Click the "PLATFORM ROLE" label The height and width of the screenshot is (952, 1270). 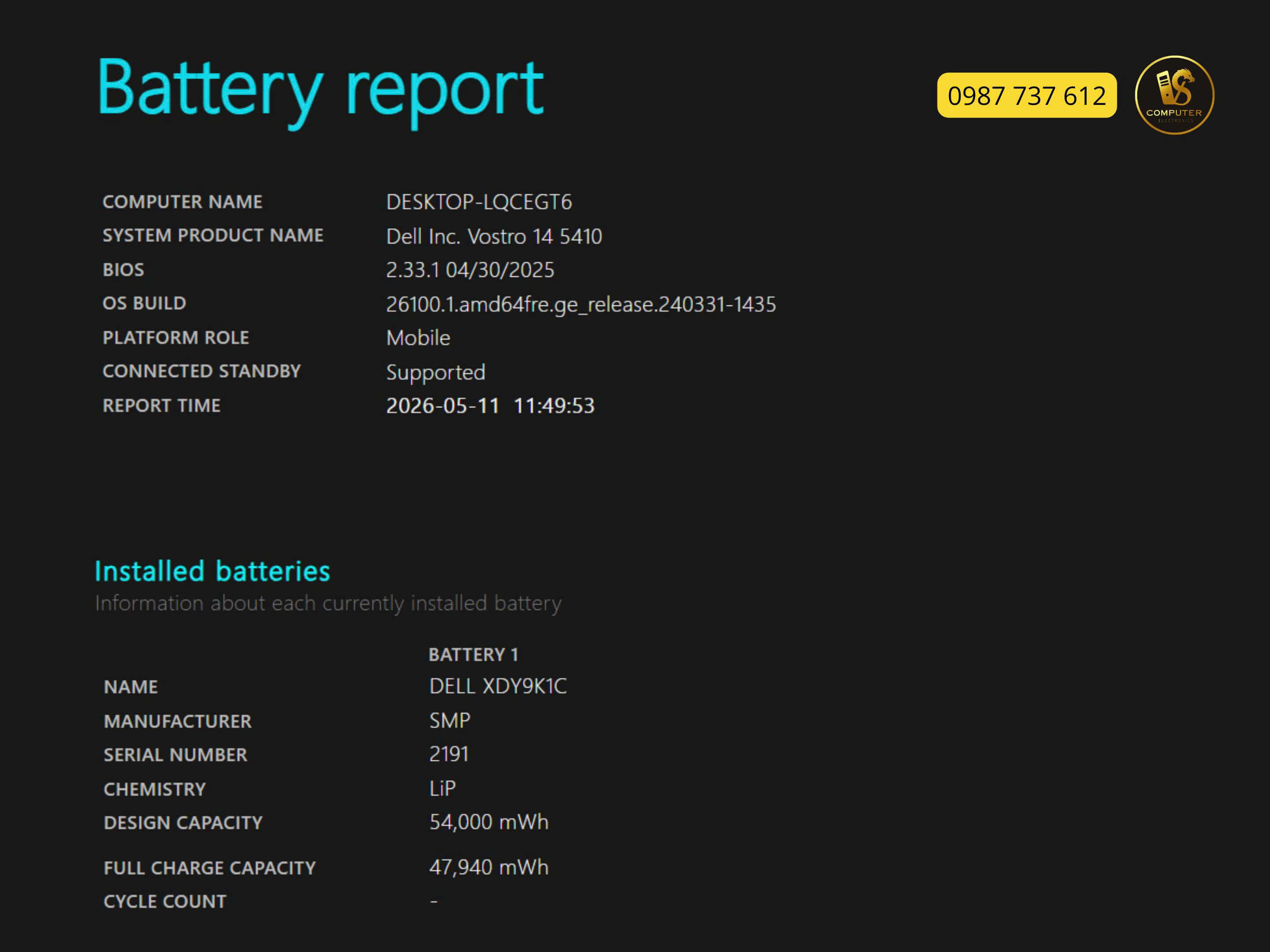coord(176,338)
